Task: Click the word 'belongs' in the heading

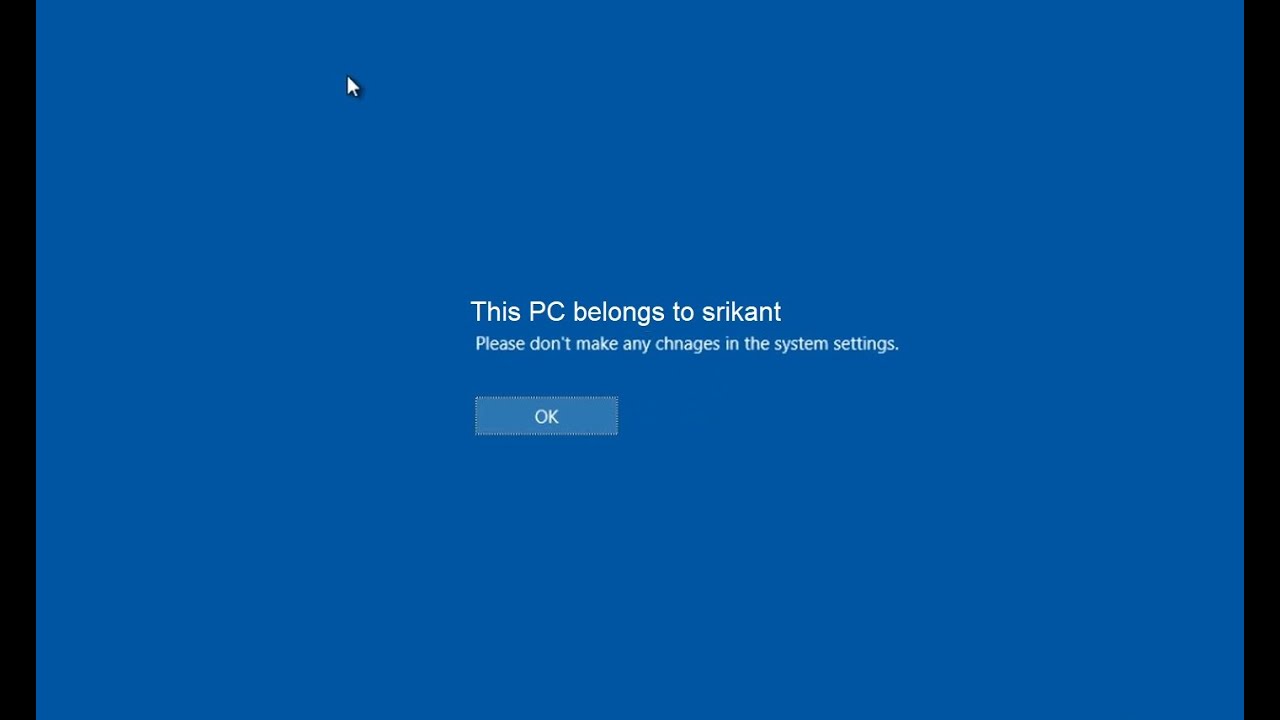Action: (x=619, y=313)
